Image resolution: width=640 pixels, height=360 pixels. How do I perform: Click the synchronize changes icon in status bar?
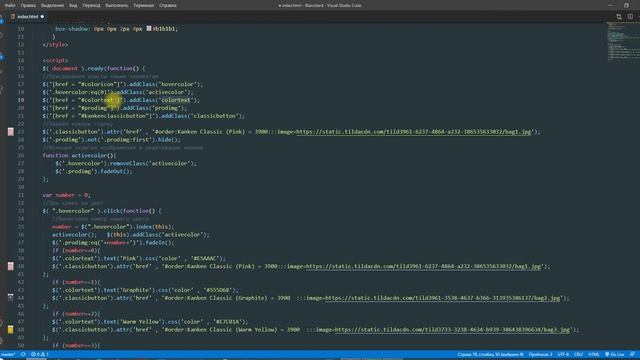pyautogui.click(x=23, y=355)
